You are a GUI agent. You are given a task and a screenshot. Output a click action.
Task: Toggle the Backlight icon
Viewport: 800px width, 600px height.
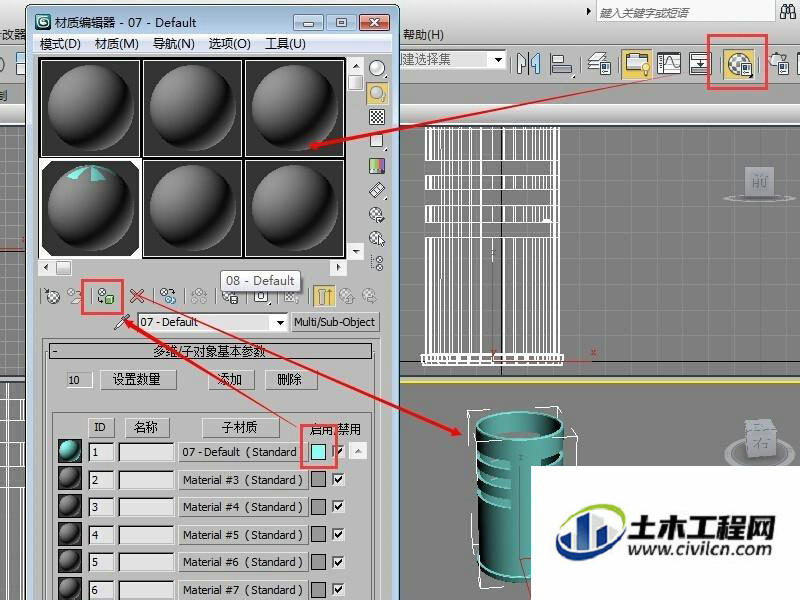point(377,93)
